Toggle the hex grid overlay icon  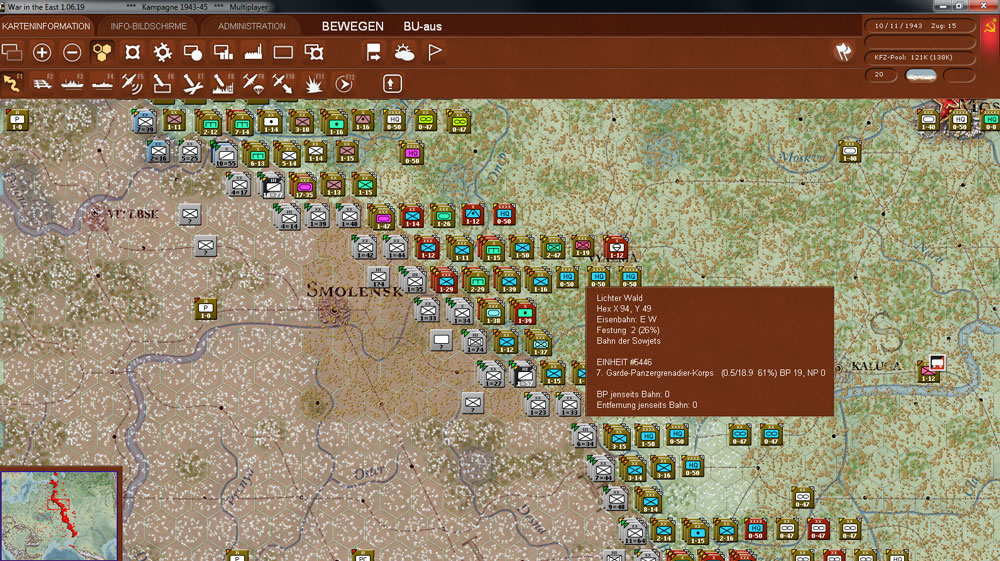(102, 52)
